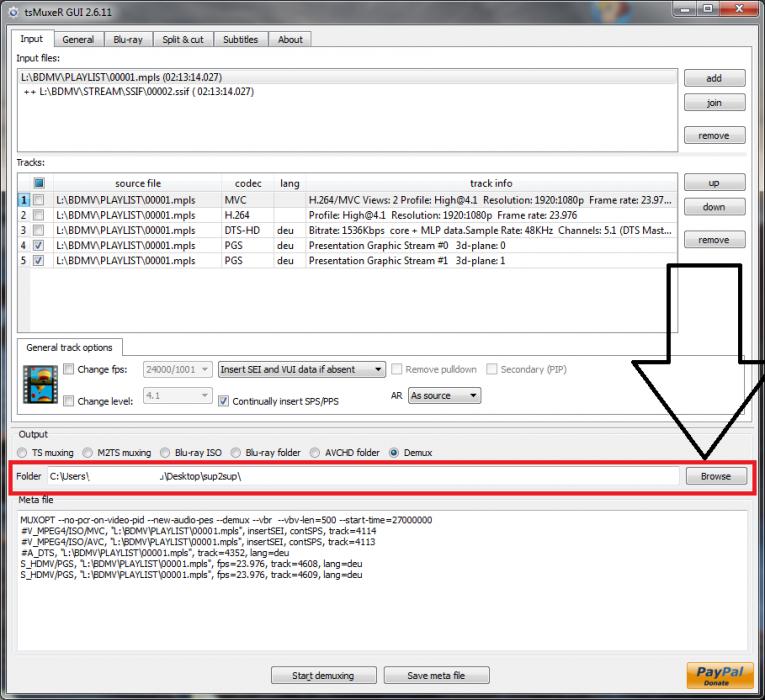Viewport: 765px width, 700px height.
Task: Select M2TS muxing output option
Action: point(87,453)
